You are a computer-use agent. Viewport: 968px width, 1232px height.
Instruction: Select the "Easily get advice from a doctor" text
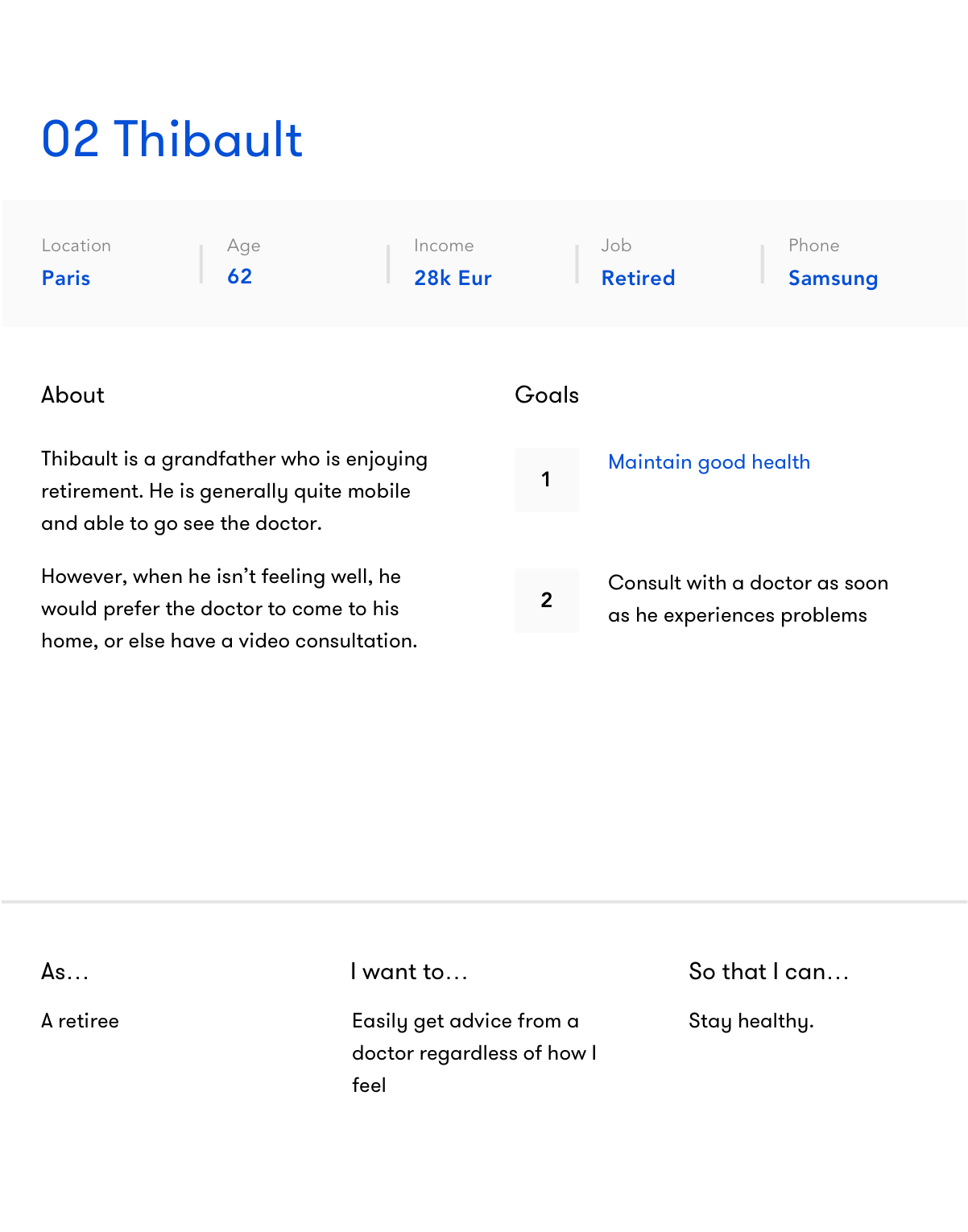pyautogui.click(x=474, y=1052)
